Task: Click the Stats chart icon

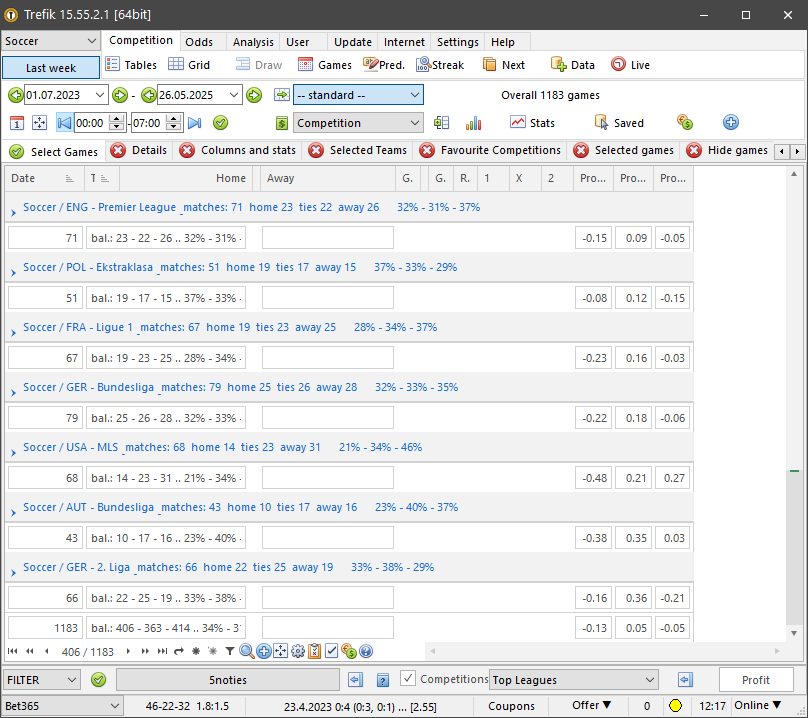Action: pyautogui.click(x=532, y=123)
